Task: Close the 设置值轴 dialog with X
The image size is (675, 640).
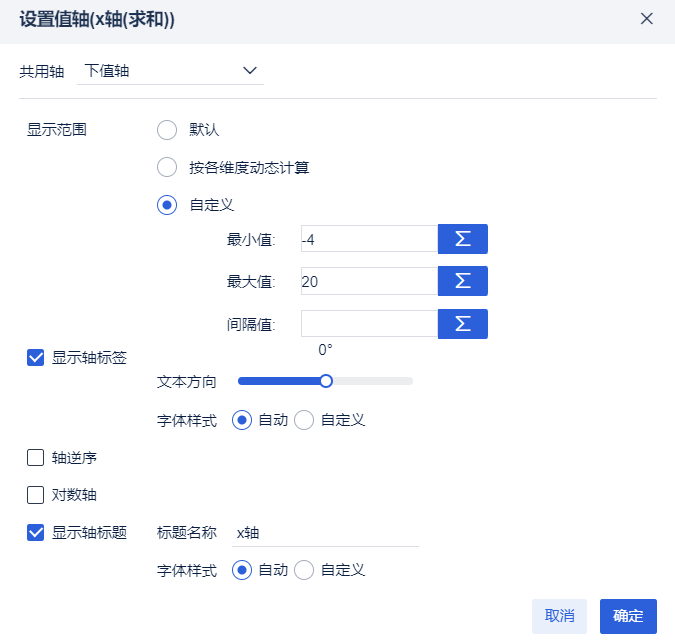Action: (x=647, y=19)
